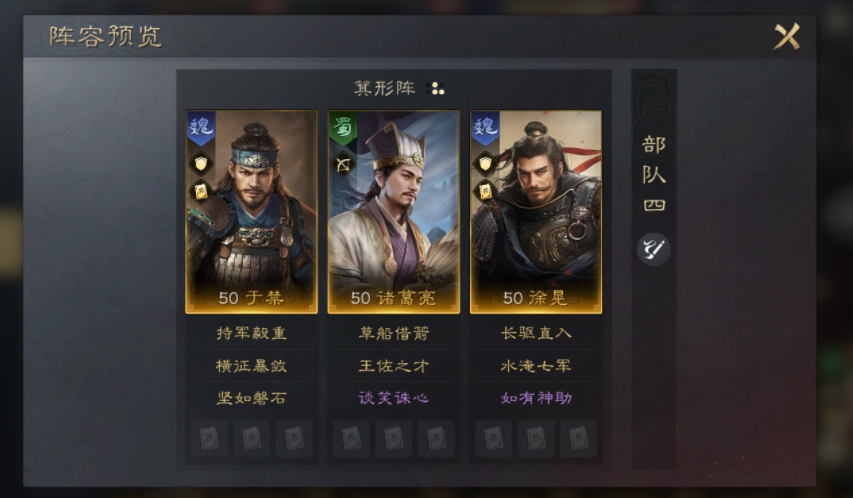This screenshot has height=498, width=853.
Task: Select the purple 谈笑诛心 skill
Action: tap(394, 398)
